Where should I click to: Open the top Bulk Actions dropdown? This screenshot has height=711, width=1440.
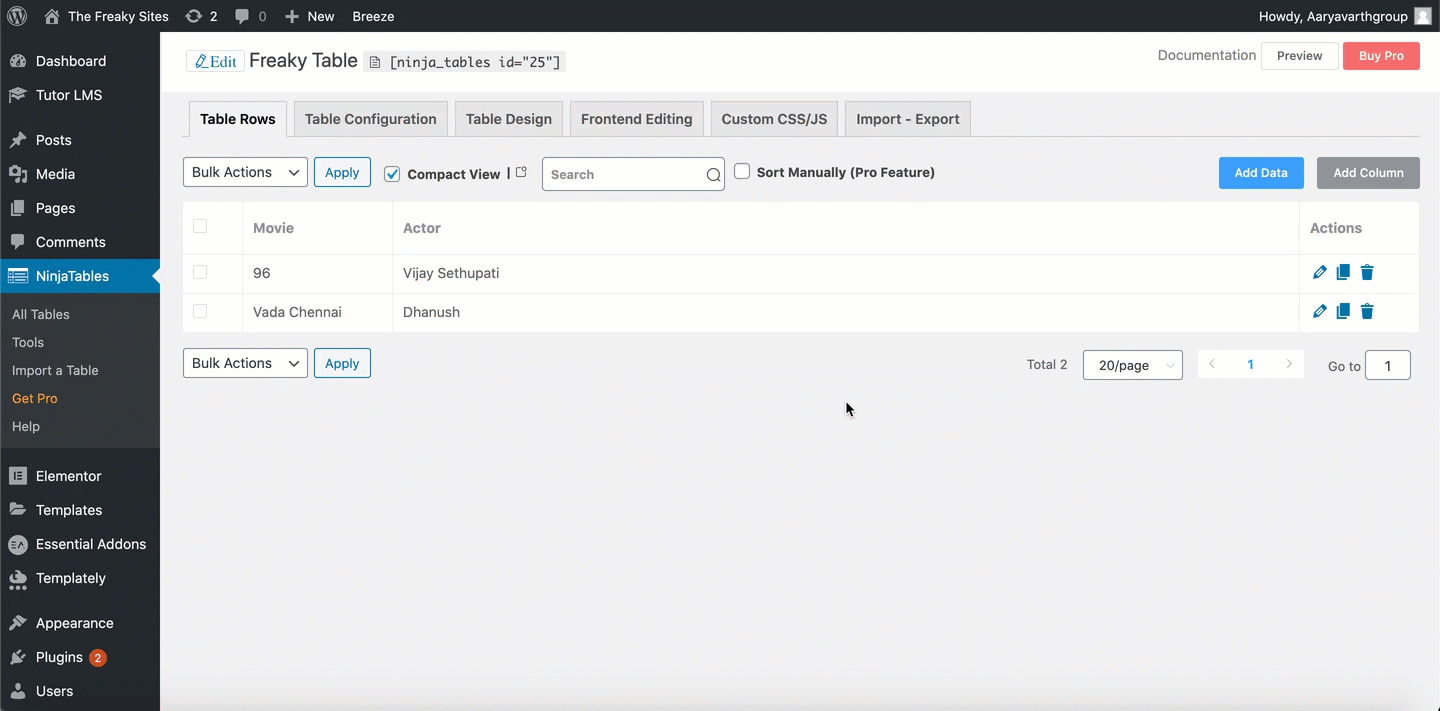click(245, 172)
